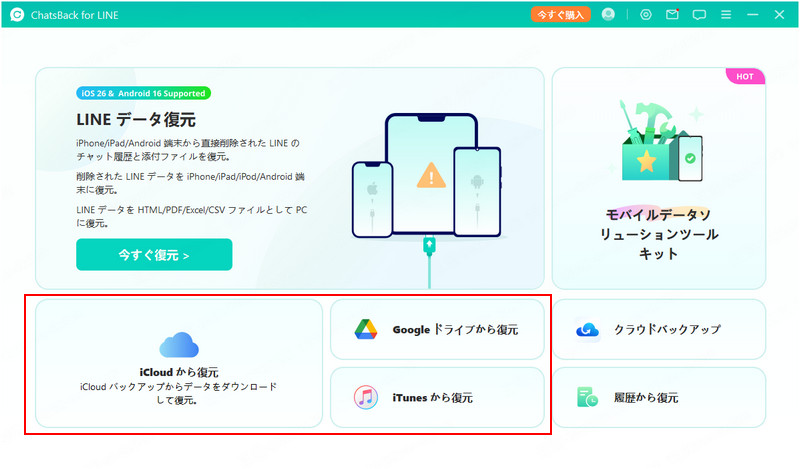Click the ChatsBack for LINE logo
This screenshot has height=469, width=800.
click(x=18, y=14)
